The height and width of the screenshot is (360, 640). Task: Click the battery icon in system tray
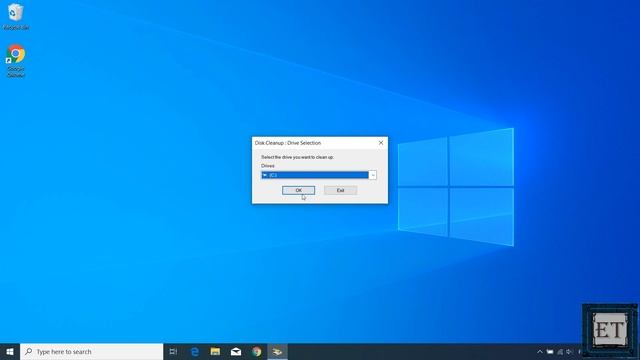(550, 351)
